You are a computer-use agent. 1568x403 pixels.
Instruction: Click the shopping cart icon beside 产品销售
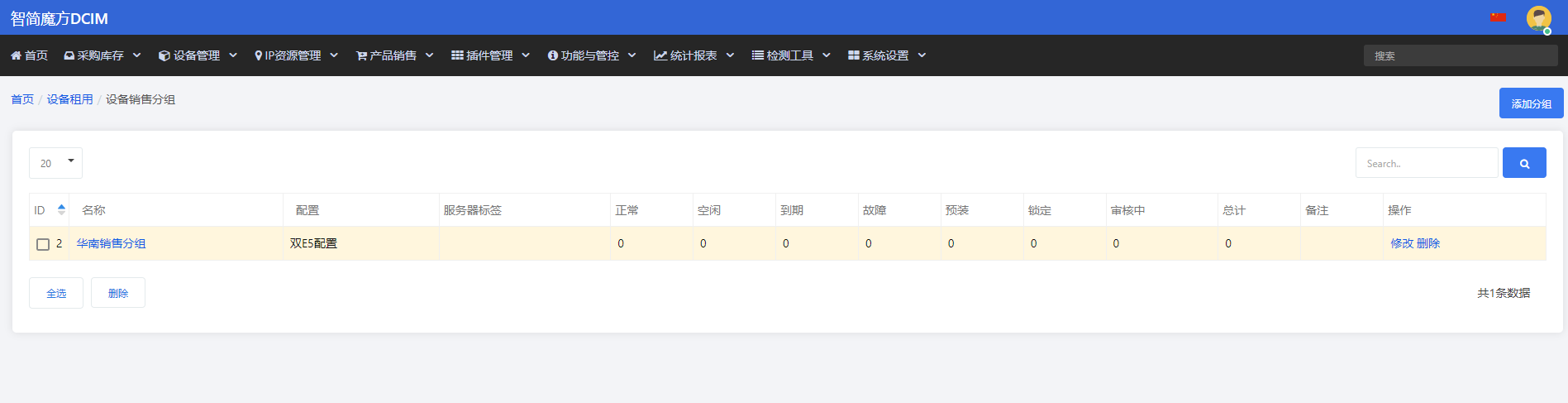(x=361, y=55)
